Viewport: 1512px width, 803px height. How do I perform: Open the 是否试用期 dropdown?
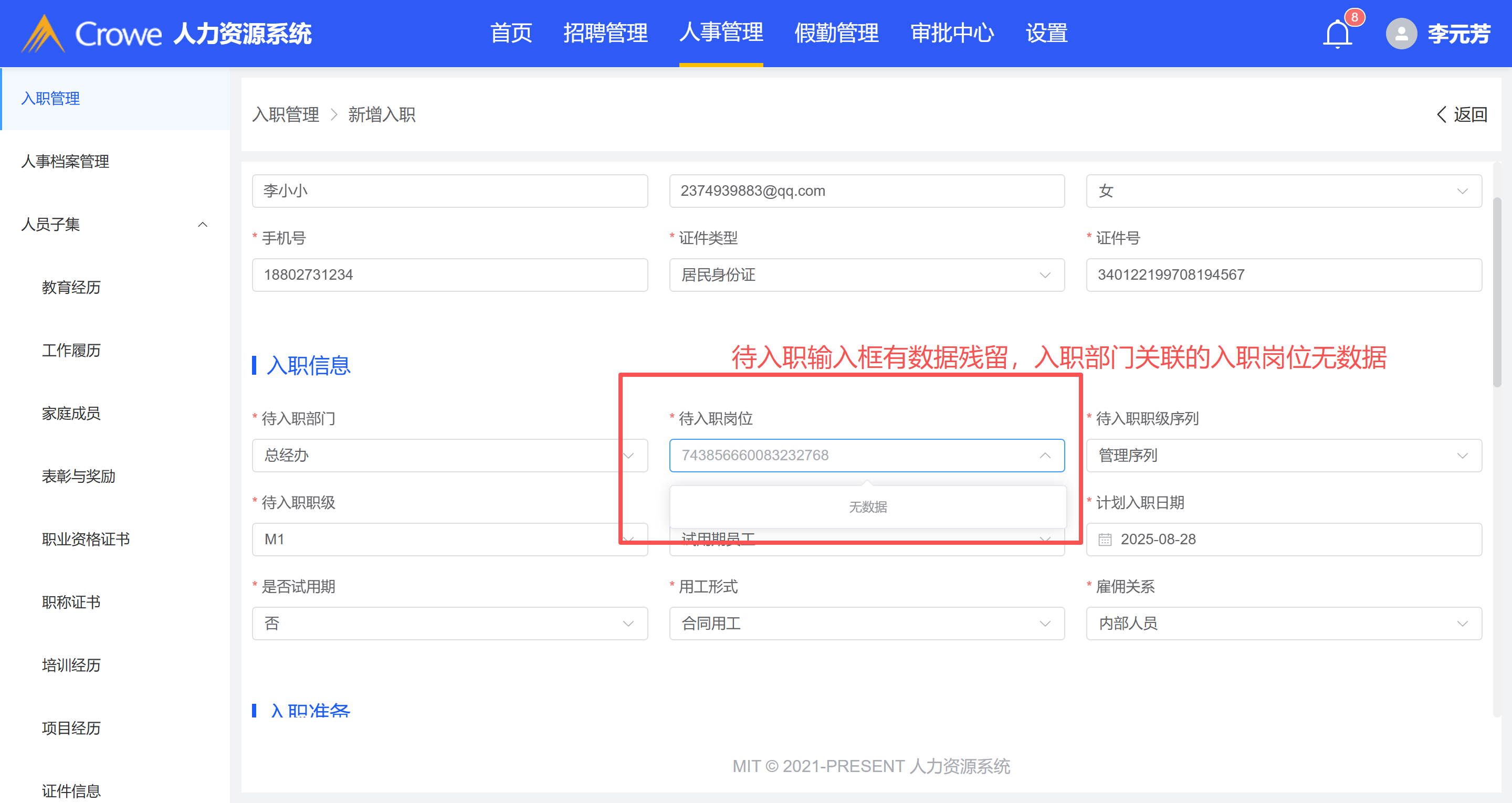[x=449, y=624]
